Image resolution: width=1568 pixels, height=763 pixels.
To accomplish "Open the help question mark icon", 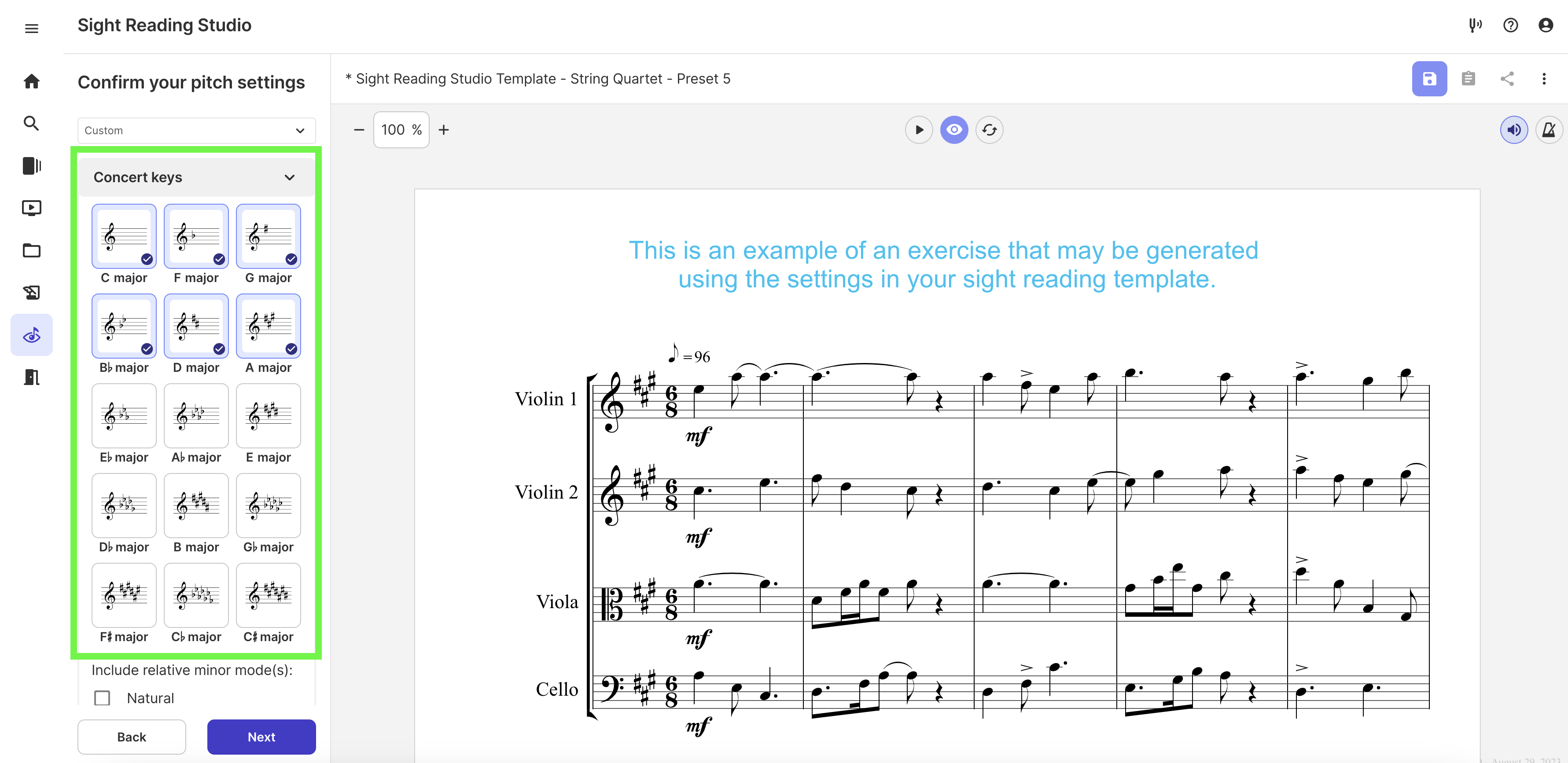I will tap(1510, 25).
